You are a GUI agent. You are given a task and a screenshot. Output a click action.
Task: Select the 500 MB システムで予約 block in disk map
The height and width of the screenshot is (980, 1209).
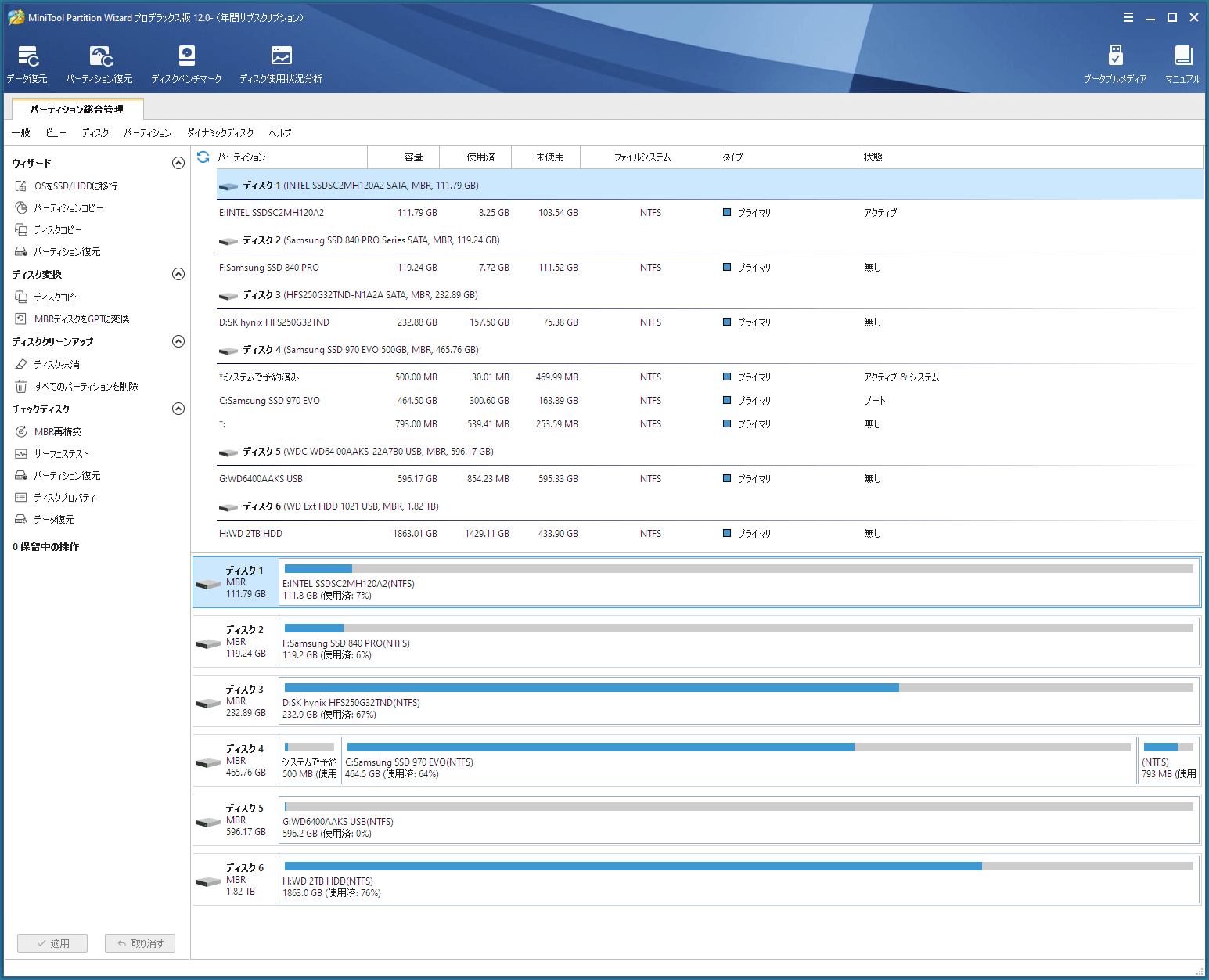pyautogui.click(x=309, y=760)
